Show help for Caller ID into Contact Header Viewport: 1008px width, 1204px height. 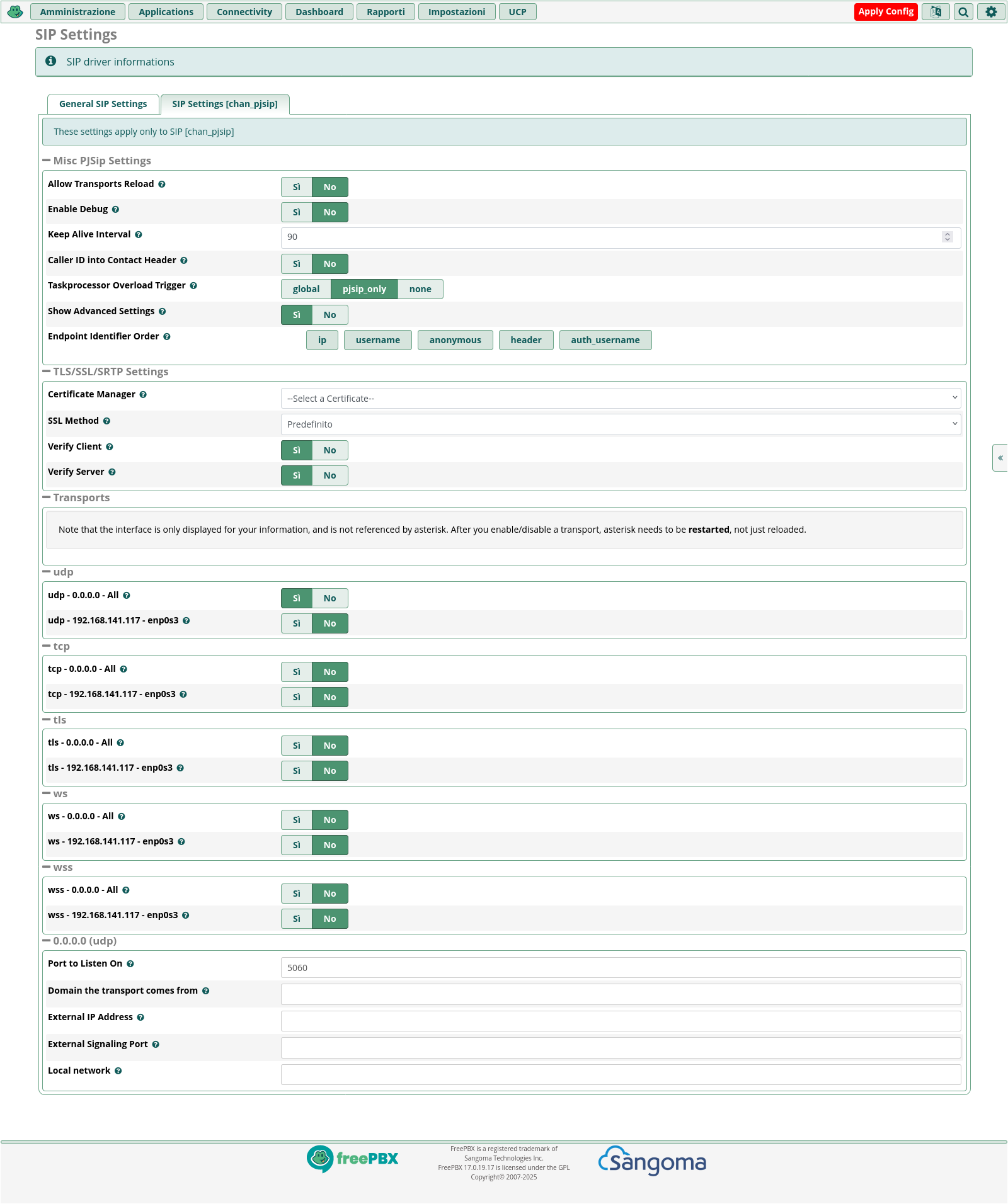184,261
